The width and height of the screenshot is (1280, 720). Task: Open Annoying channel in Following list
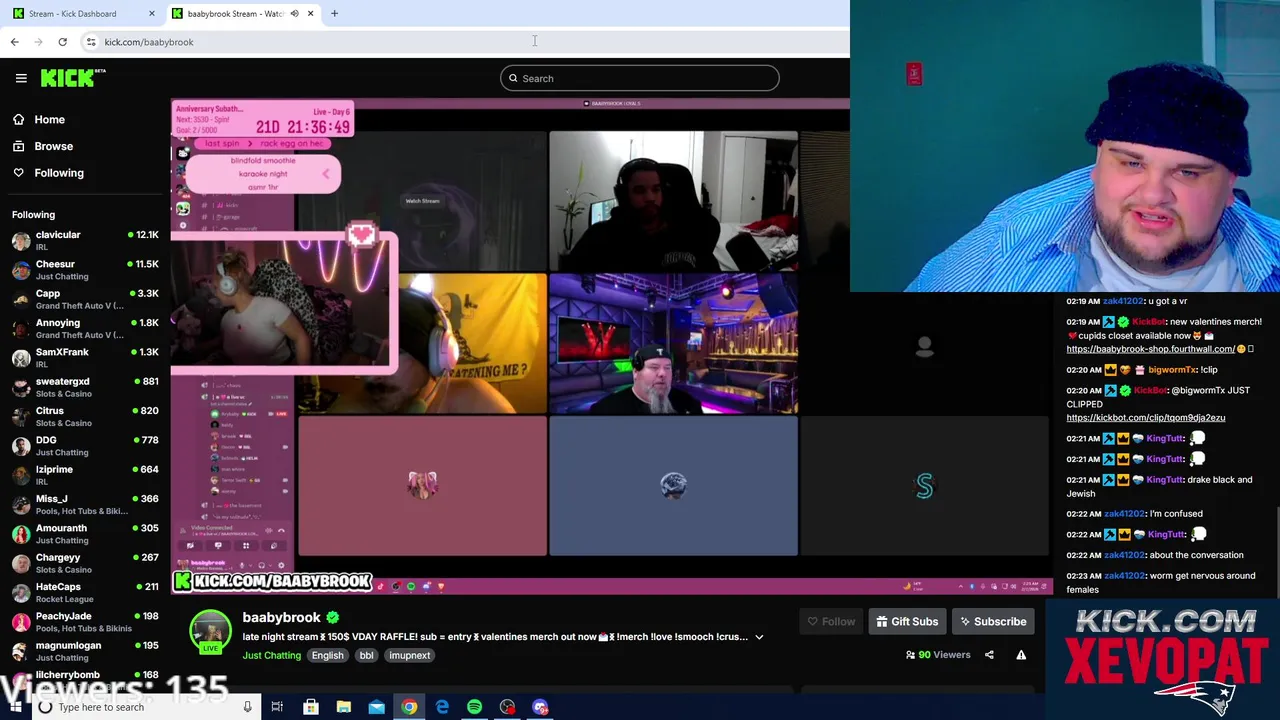tap(84, 328)
